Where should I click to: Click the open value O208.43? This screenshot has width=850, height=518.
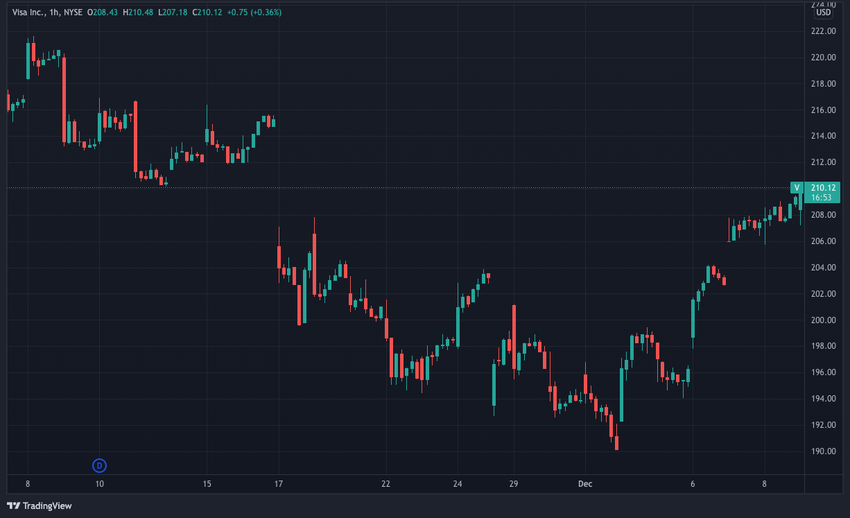[x=102, y=12]
